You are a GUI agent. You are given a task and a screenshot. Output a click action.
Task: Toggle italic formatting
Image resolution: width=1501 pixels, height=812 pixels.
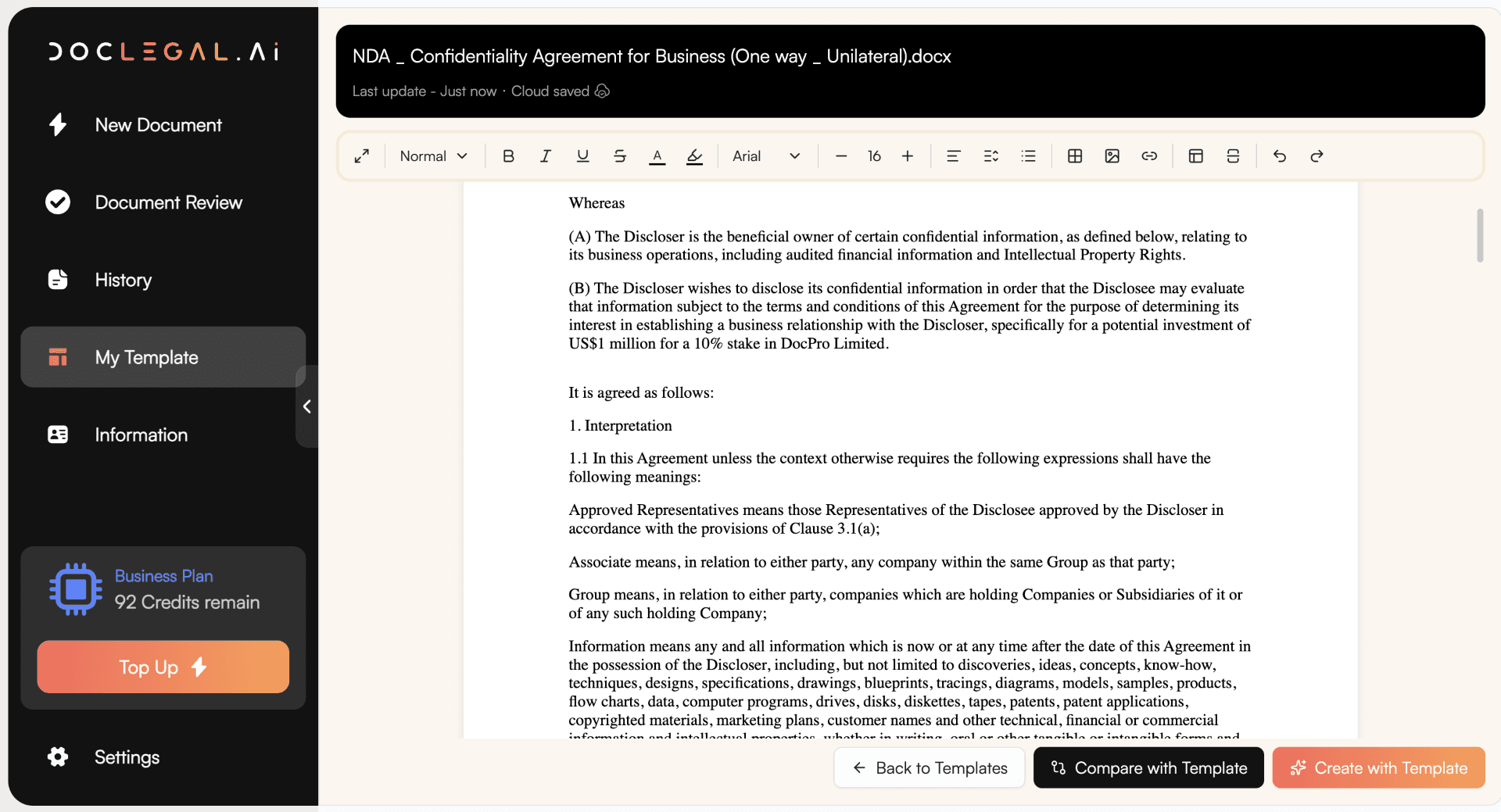[x=546, y=156]
